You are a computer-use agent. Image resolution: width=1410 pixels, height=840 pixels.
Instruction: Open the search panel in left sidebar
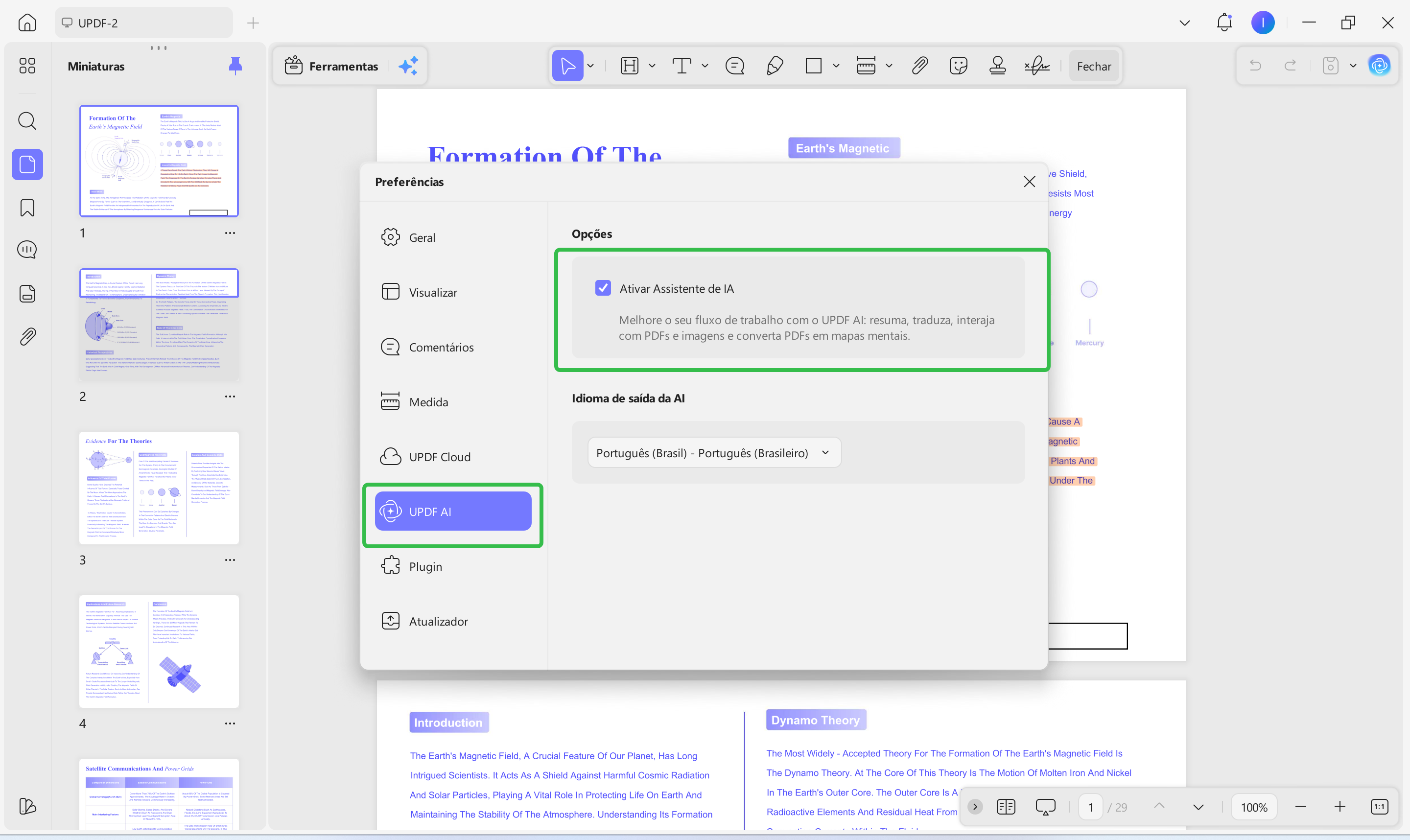tap(27, 120)
